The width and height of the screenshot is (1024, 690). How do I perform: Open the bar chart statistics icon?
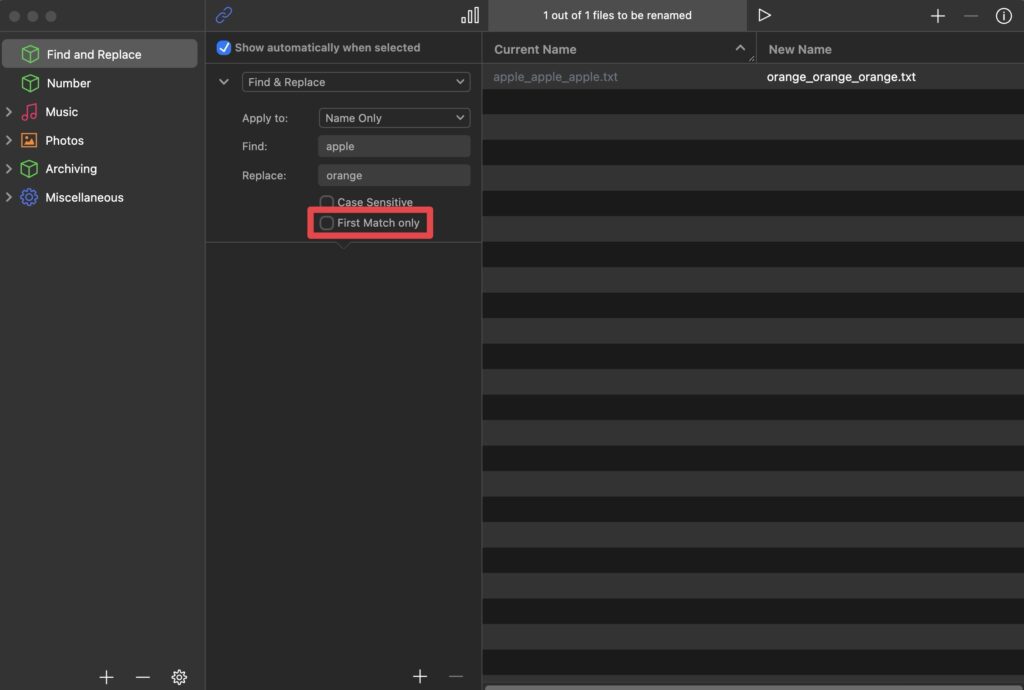[x=470, y=15]
